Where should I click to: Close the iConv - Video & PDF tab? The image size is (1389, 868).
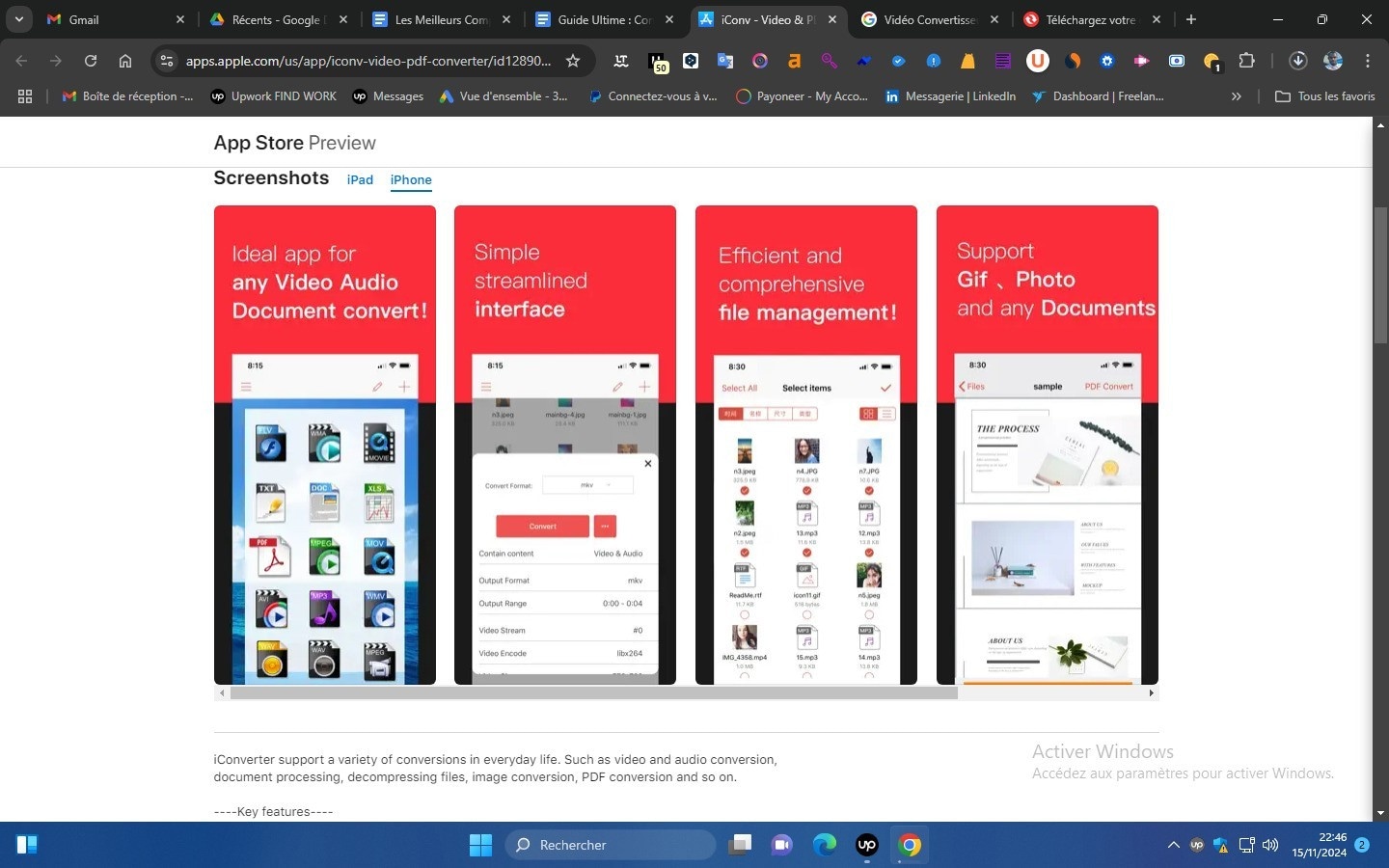point(832,19)
